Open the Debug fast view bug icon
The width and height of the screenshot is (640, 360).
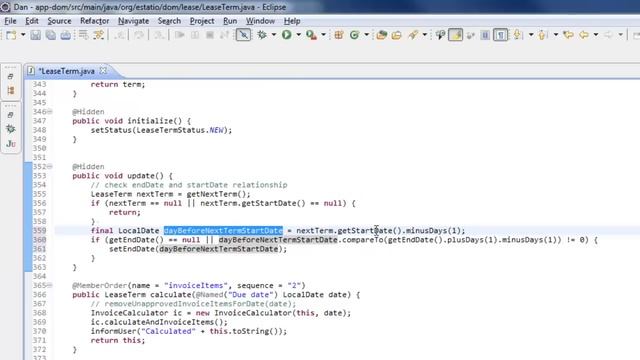[11, 129]
